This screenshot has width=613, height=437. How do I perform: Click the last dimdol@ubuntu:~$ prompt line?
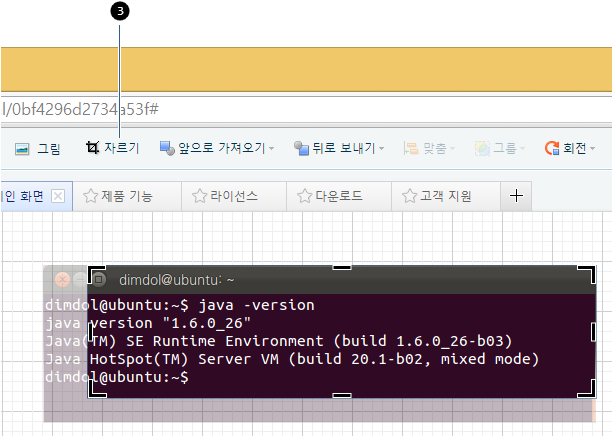tap(117, 377)
